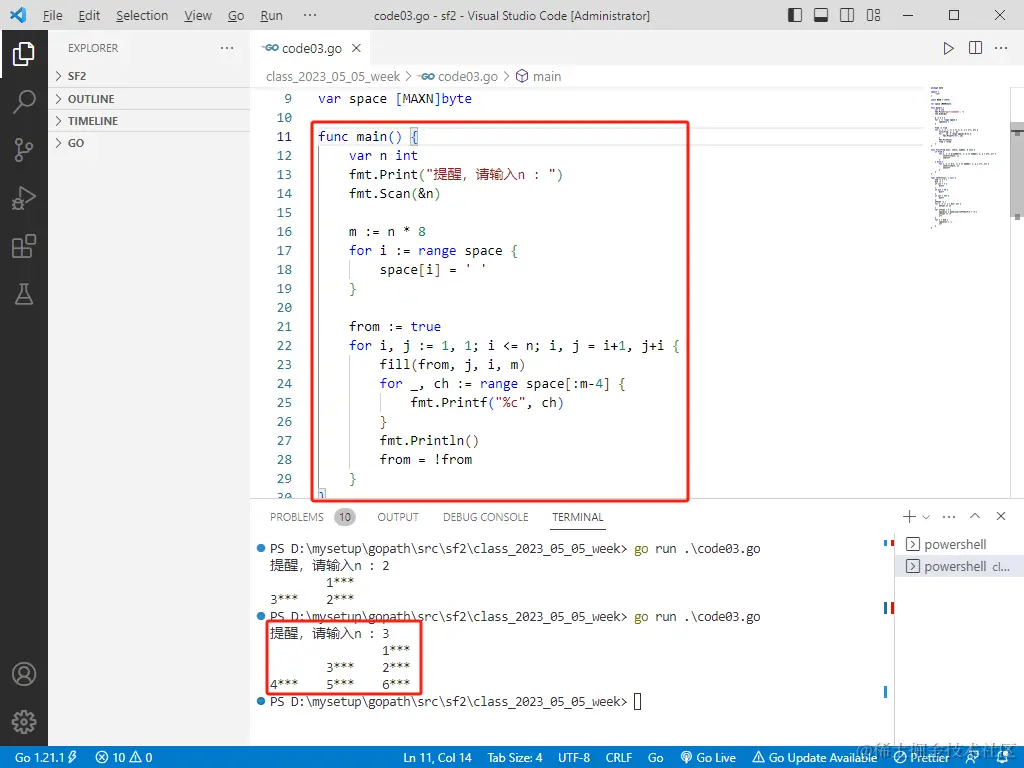Switch to the PROBLEMS tab
This screenshot has width=1024, height=768.
296,517
